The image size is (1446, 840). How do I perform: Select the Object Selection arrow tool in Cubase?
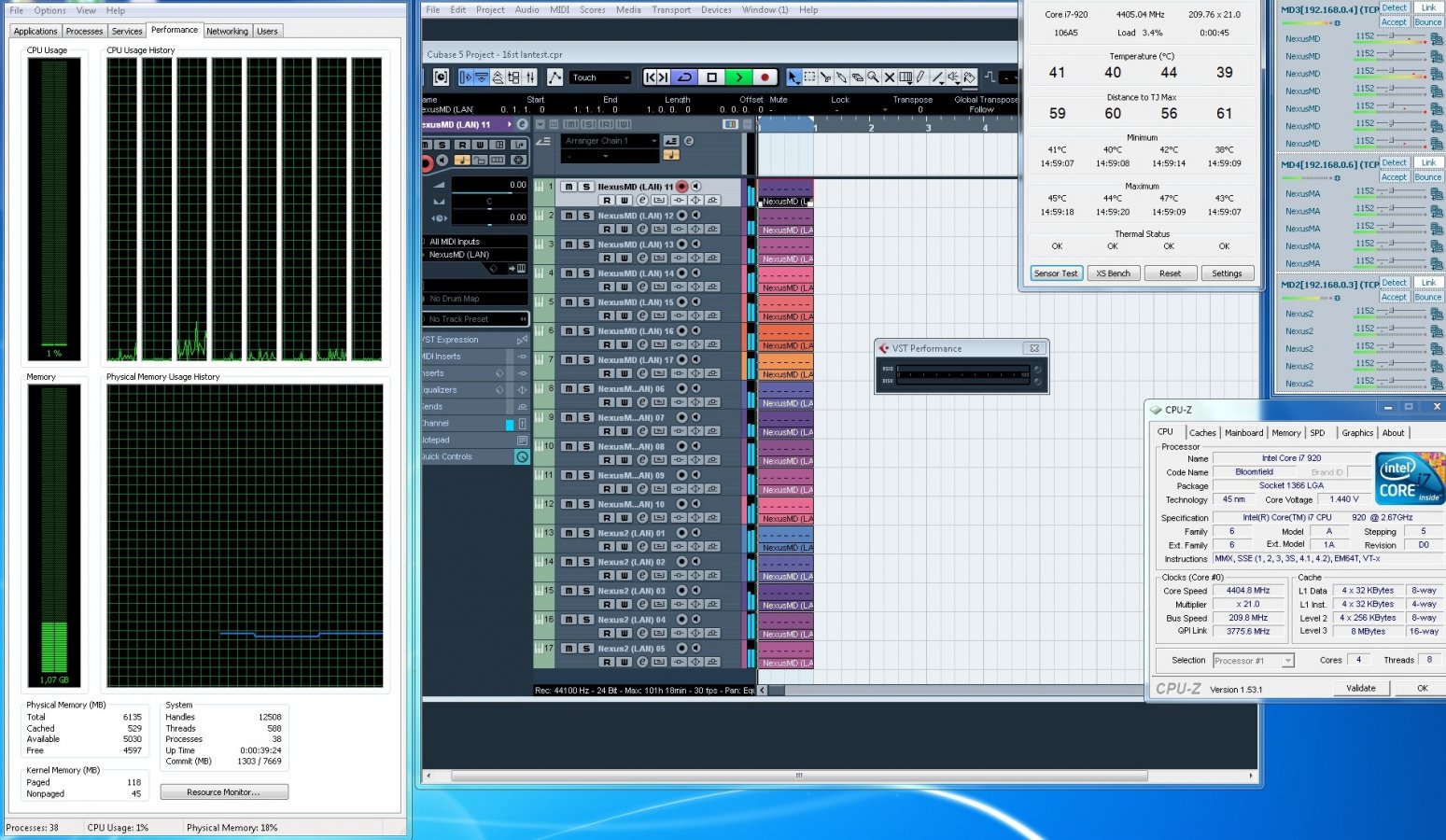[x=793, y=77]
